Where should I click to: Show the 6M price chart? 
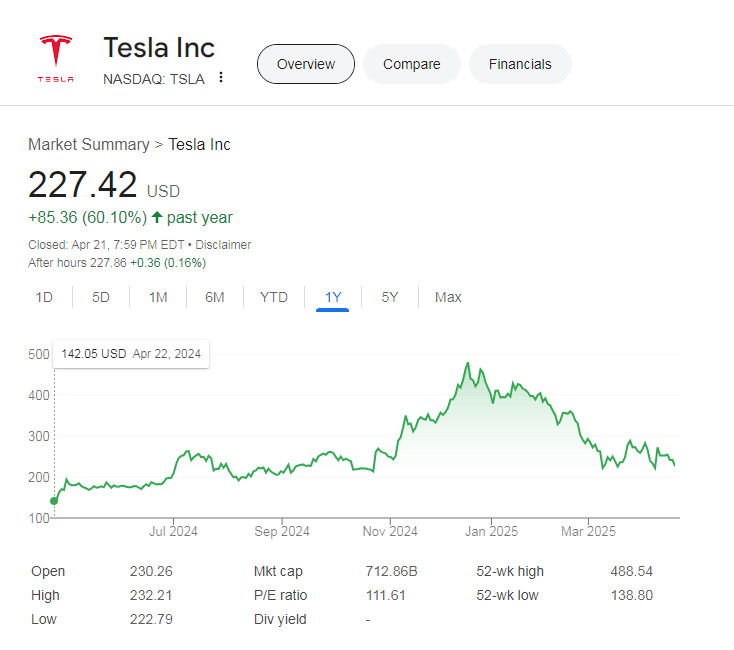coord(215,297)
